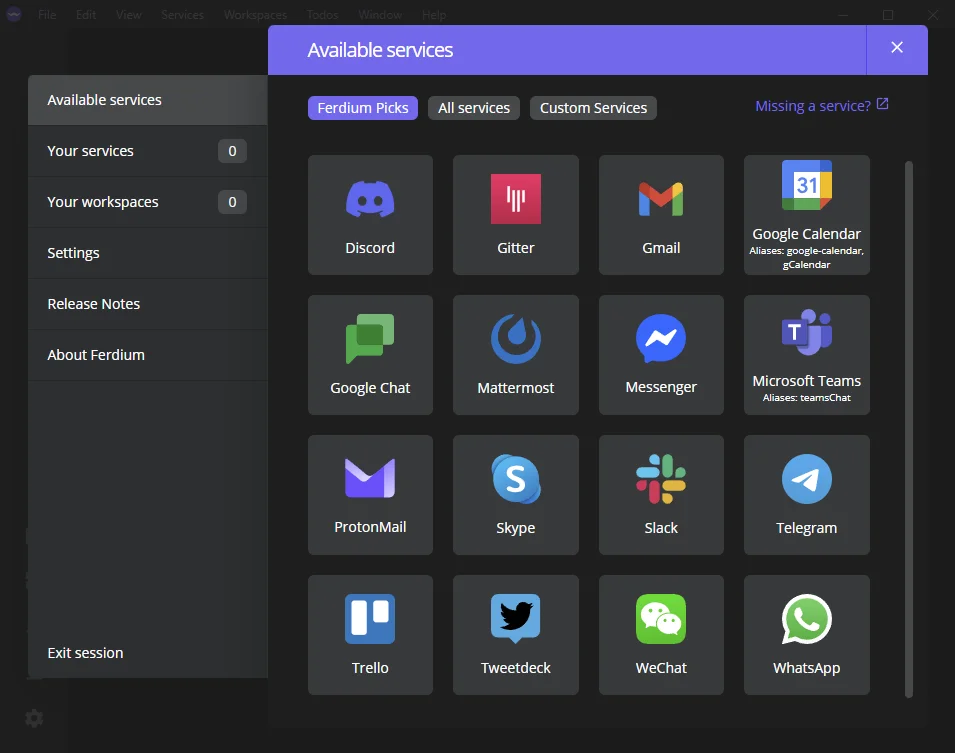Open Your services in sidebar
This screenshot has width=955, height=753.
[147, 151]
